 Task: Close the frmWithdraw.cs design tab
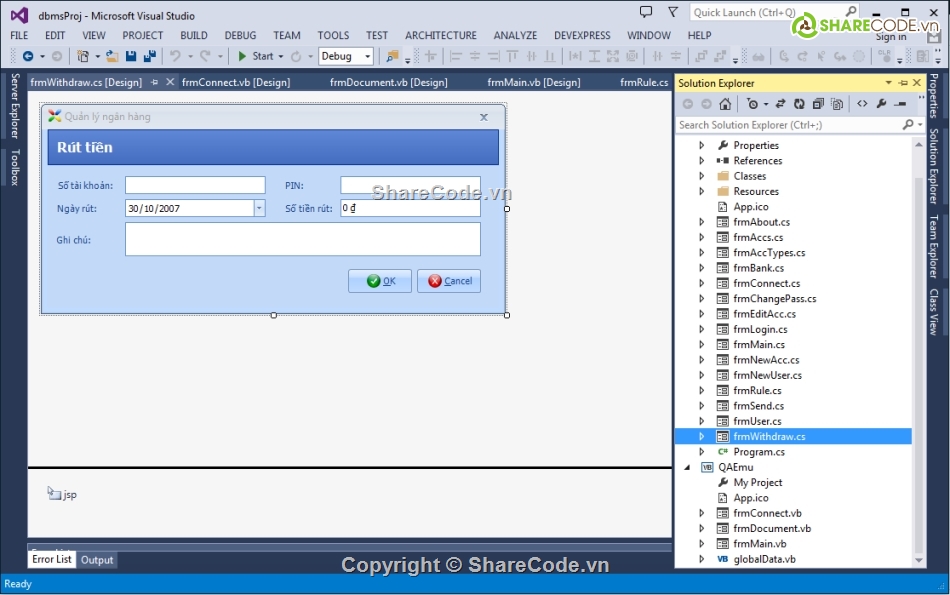(x=170, y=82)
